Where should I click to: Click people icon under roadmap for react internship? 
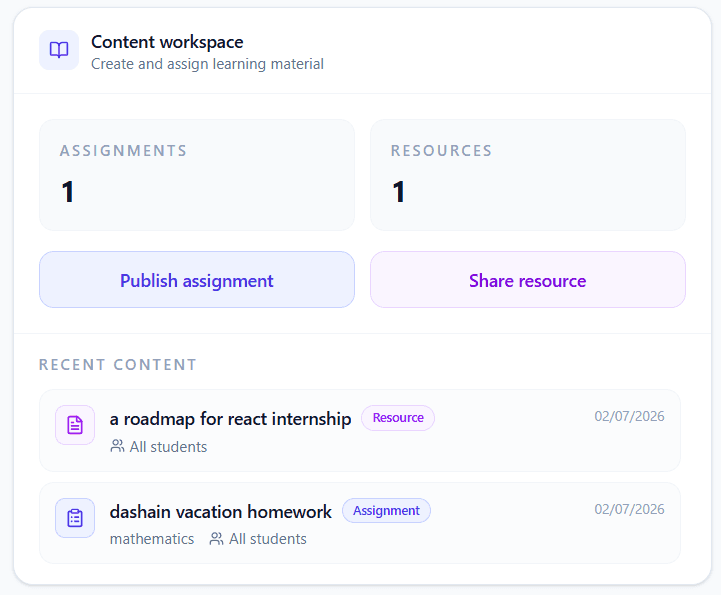pos(117,446)
